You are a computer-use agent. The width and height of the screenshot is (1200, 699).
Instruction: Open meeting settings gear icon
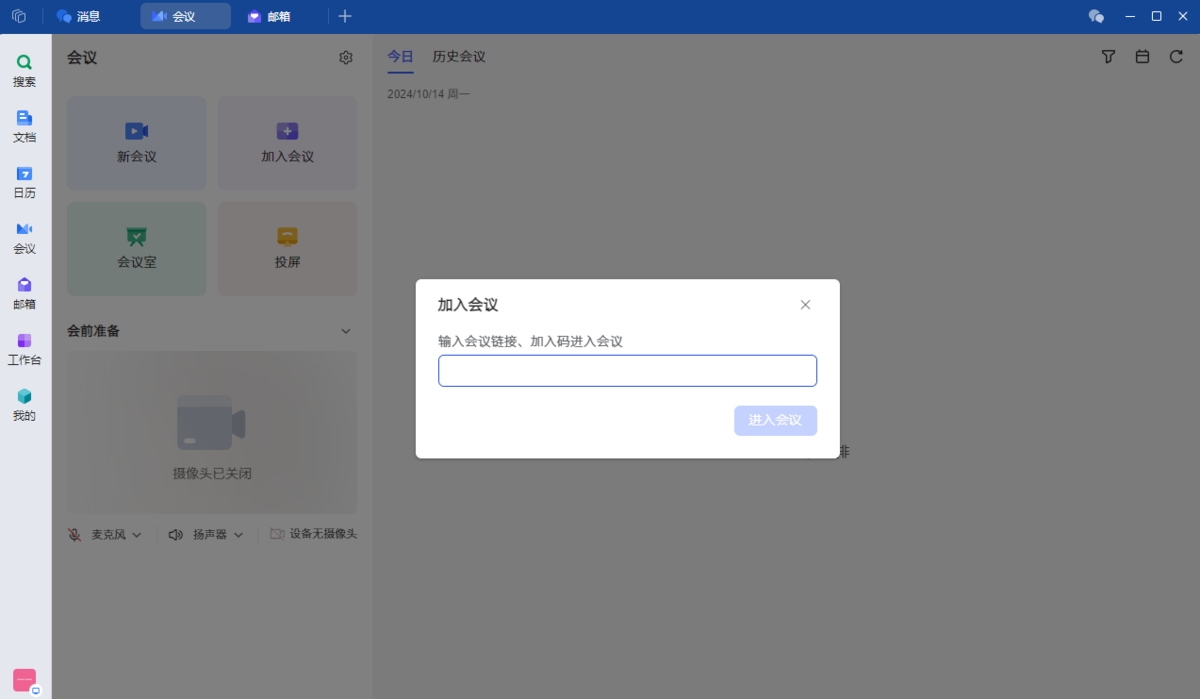click(346, 58)
